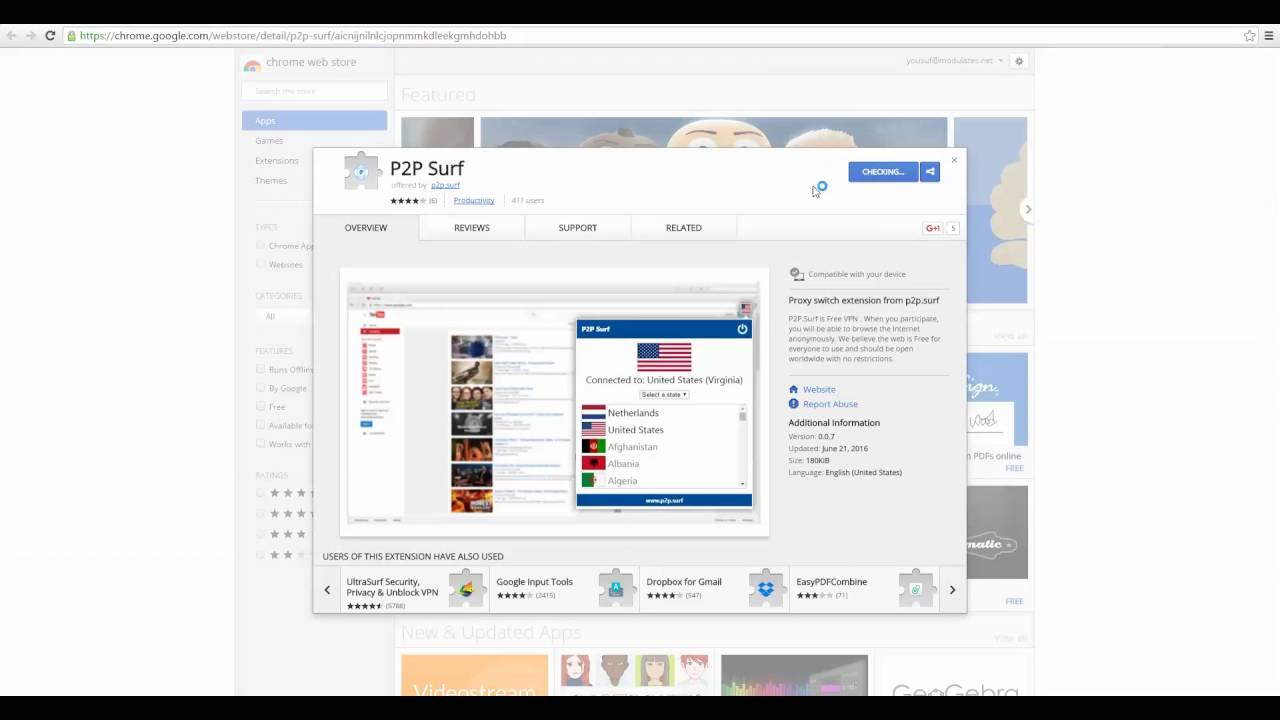
Task: Click the blue CHECKING button
Action: (x=883, y=172)
